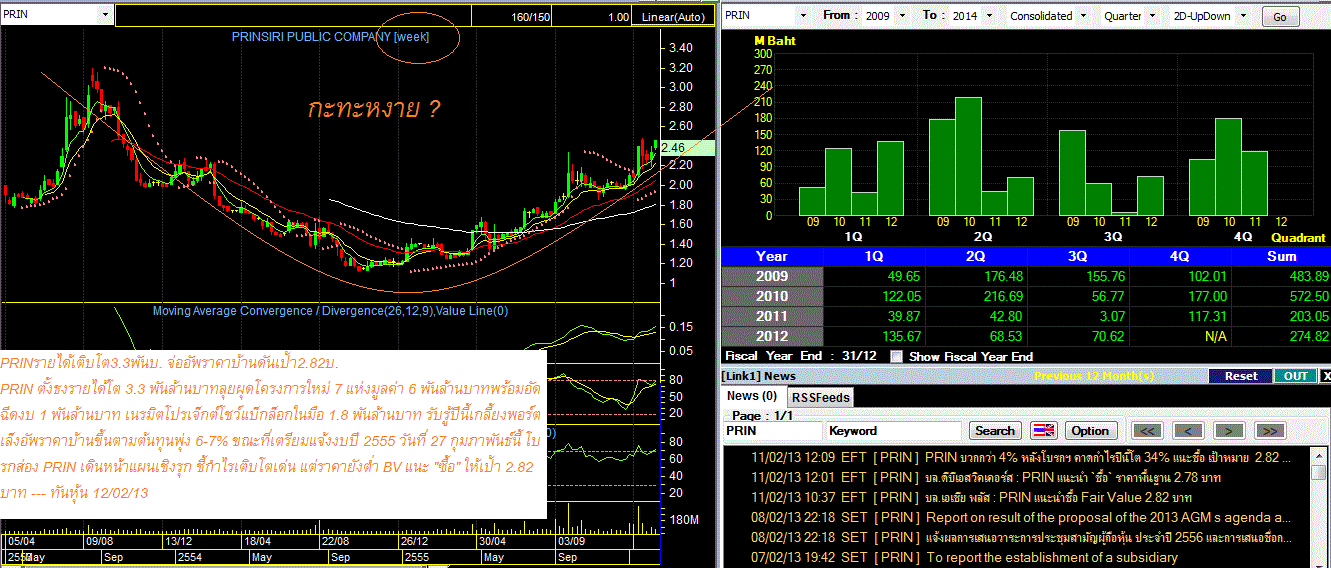Screen dimensions: 1331x568
Task: Click the Linear(Auto) scale label
Action: pyautogui.click(x=674, y=16)
